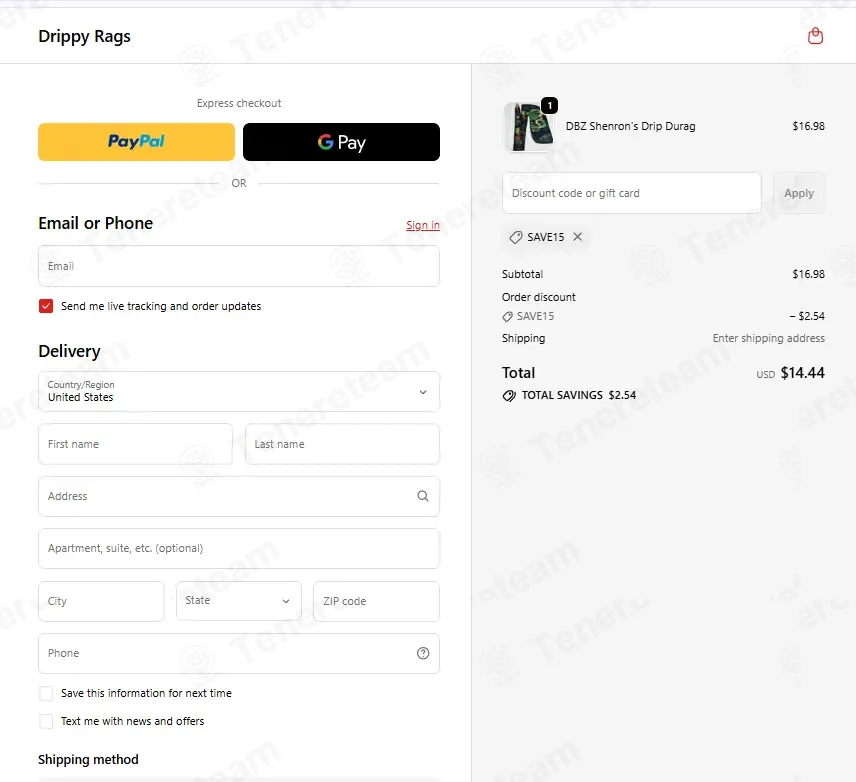
Task: Click the Subtotal label
Action: (522, 274)
